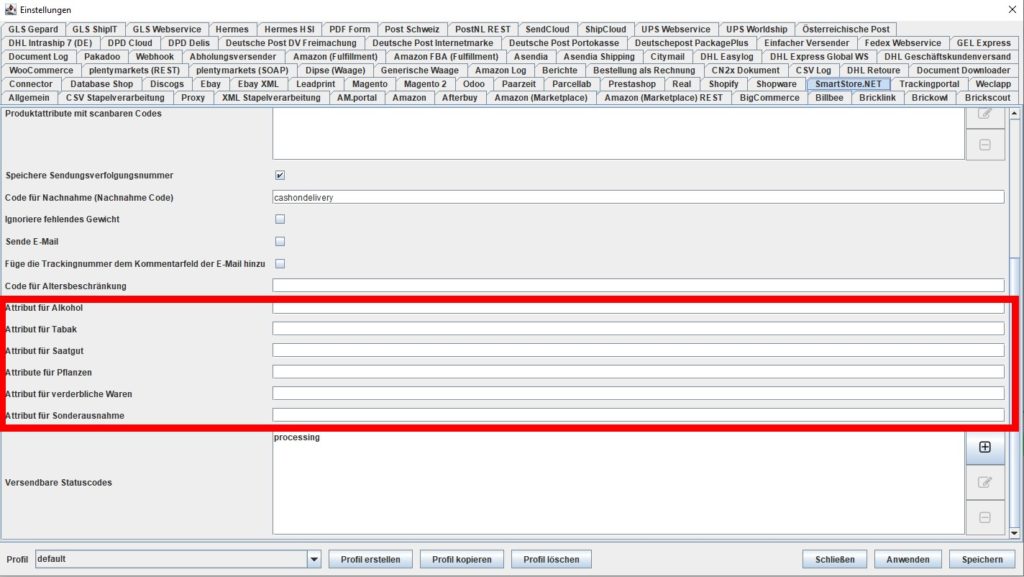This screenshot has width=1024, height=577.
Task: Click Profil löschen button
Action: click(551, 559)
